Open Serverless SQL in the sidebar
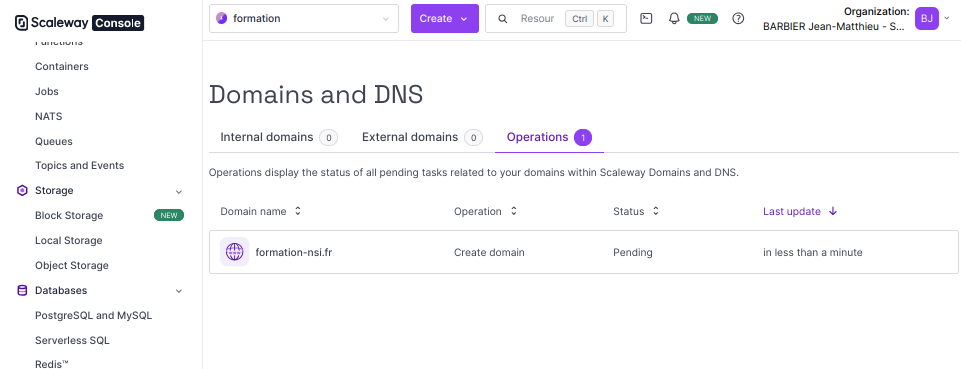Viewport: 961px width, 369px height. [72, 340]
